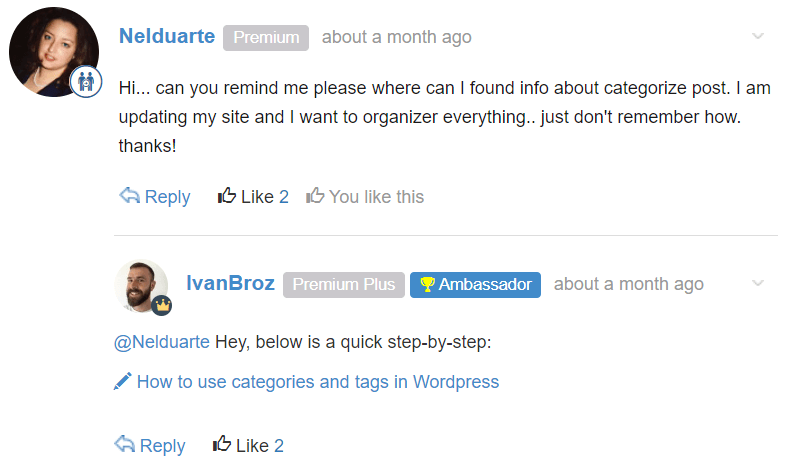Toggle "You like this" on Nelduarte's comment

365,196
